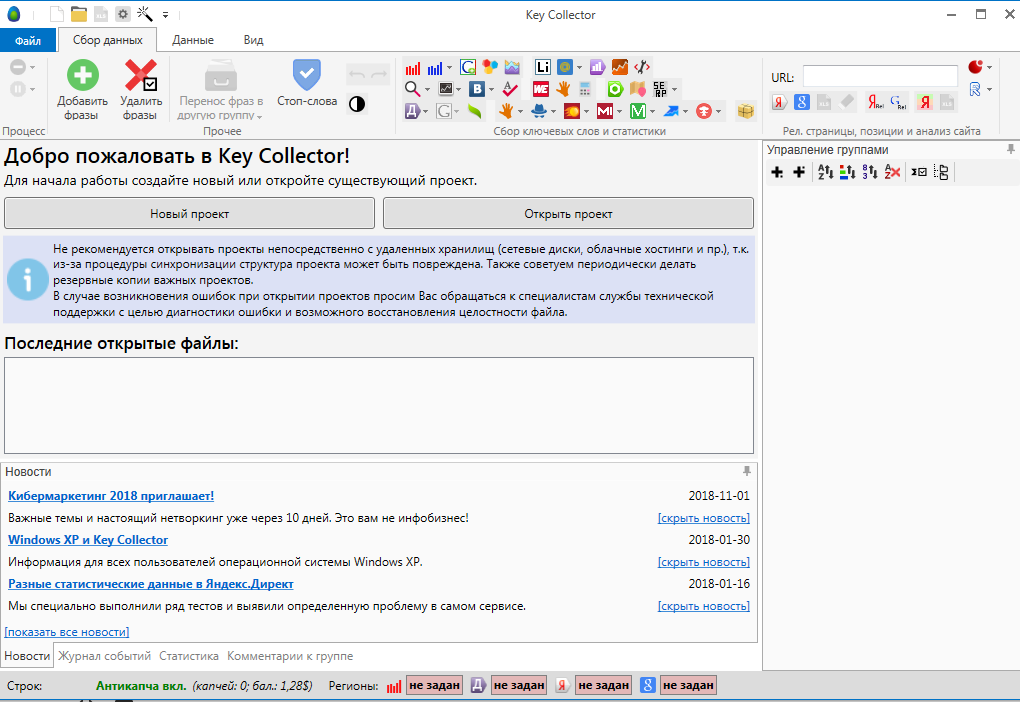
Task: Click the LiveInternet 'Li' icon
Action: pos(543,67)
